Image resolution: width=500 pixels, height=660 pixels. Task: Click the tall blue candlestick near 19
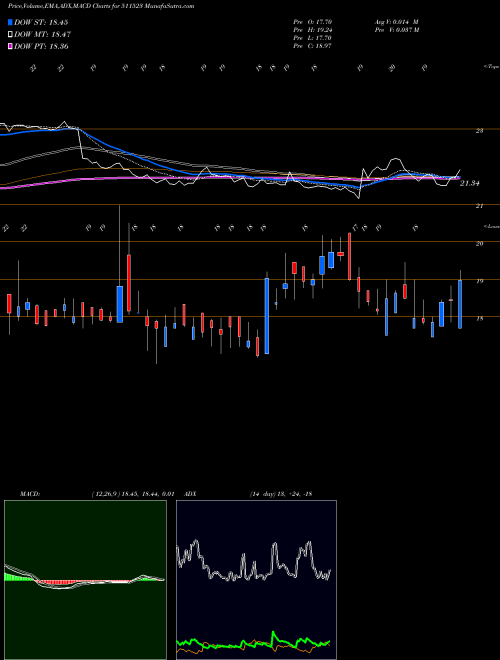coord(267,316)
